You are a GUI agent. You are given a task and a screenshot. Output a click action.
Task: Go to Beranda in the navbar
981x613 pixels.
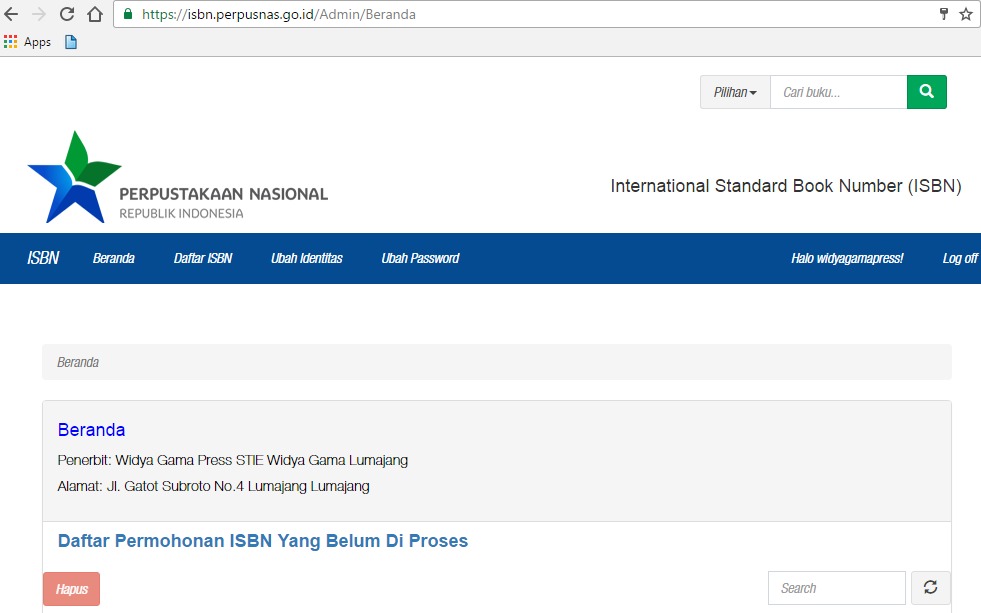click(x=114, y=258)
